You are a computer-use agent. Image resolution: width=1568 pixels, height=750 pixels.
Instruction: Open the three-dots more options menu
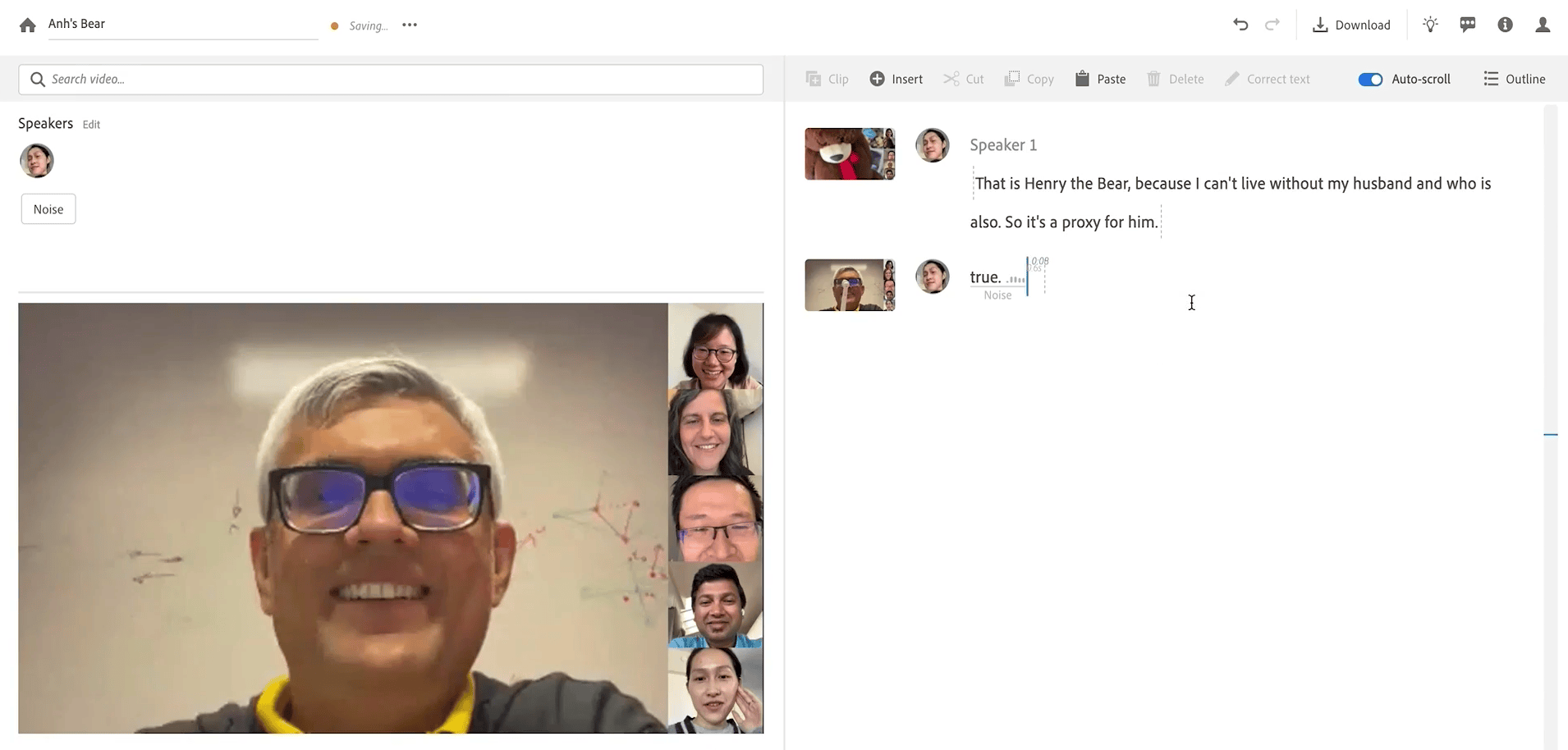pos(410,25)
